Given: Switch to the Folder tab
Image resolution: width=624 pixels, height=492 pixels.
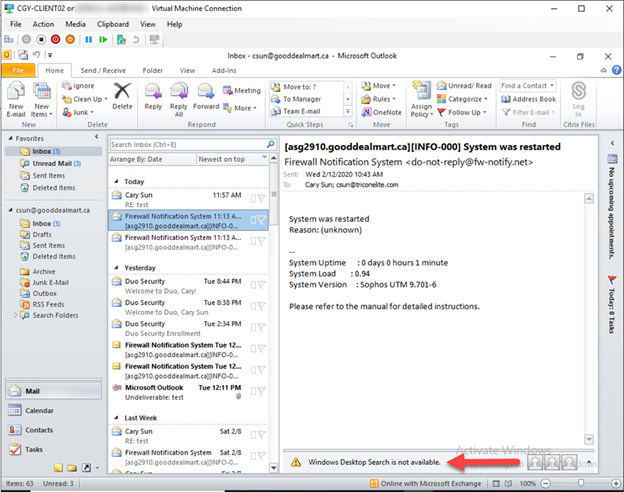Looking at the screenshot, I should tap(153, 70).
